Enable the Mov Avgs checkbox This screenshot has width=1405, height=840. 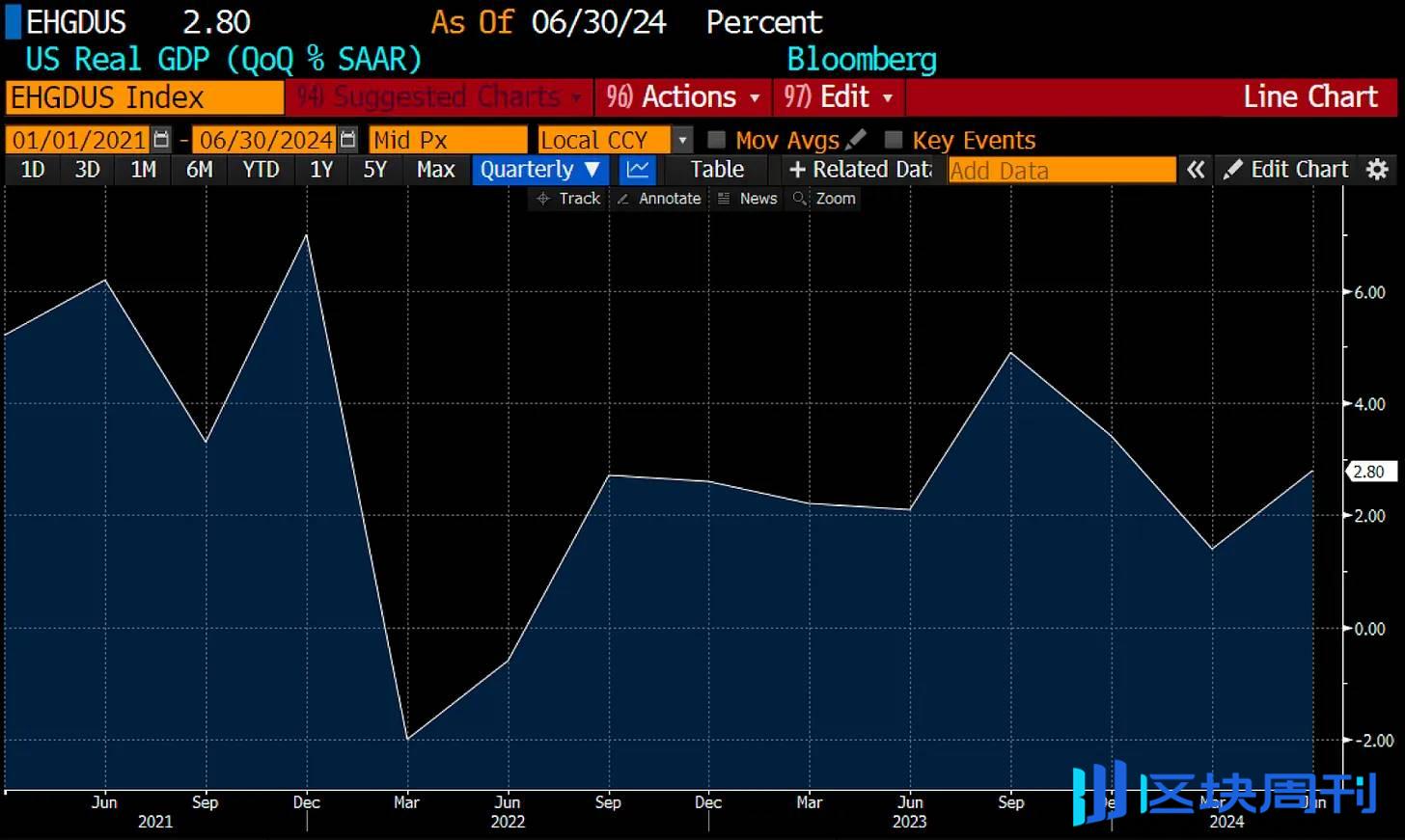pos(716,140)
